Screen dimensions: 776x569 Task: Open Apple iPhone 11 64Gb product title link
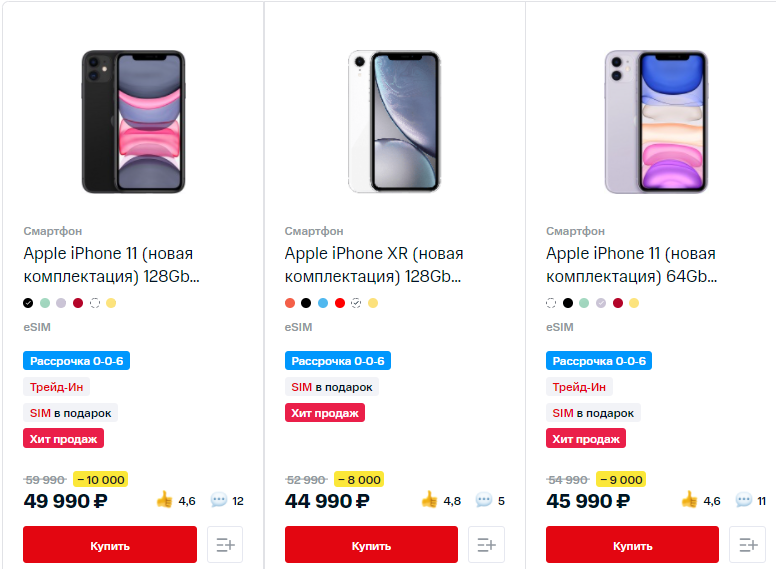point(631,265)
